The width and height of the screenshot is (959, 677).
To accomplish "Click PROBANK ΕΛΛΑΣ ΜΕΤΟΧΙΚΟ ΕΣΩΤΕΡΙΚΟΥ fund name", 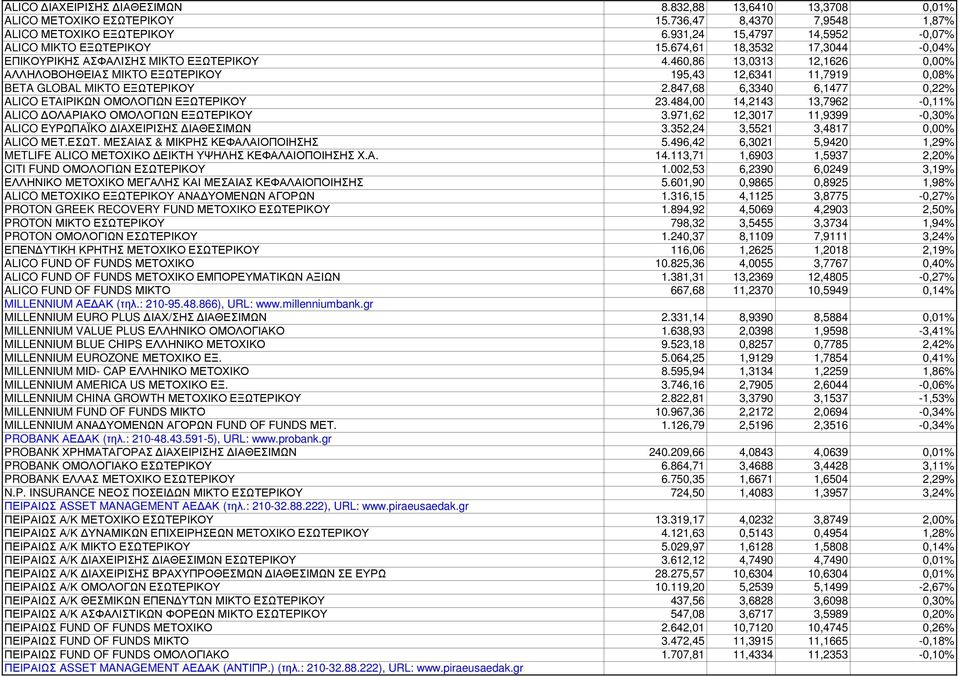I will tap(120, 479).
